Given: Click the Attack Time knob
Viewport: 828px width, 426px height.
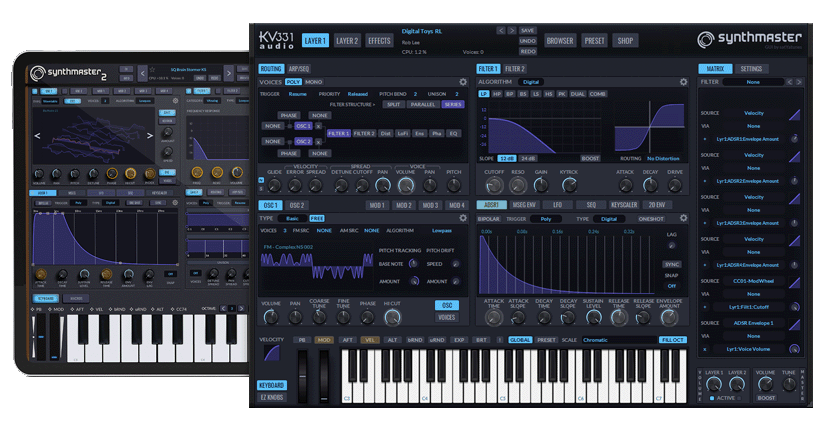Looking at the screenshot, I should point(494,317).
